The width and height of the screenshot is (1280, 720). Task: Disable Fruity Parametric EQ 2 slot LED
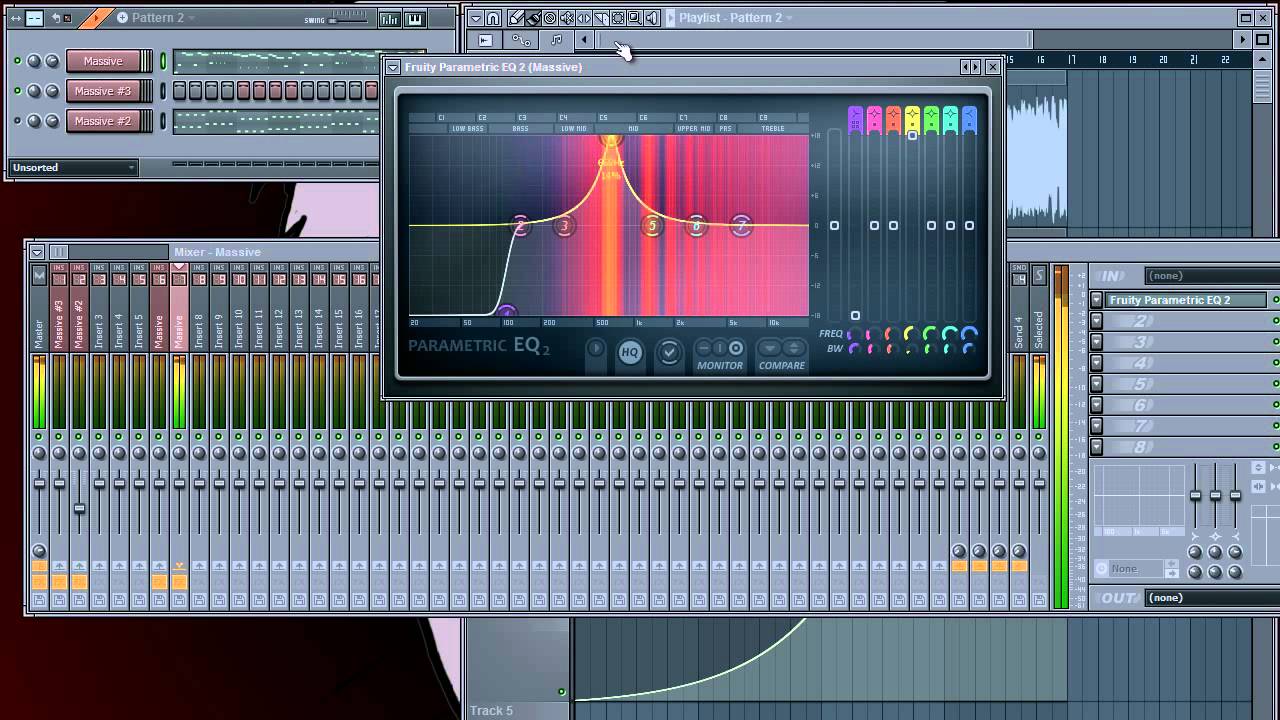coord(1275,300)
